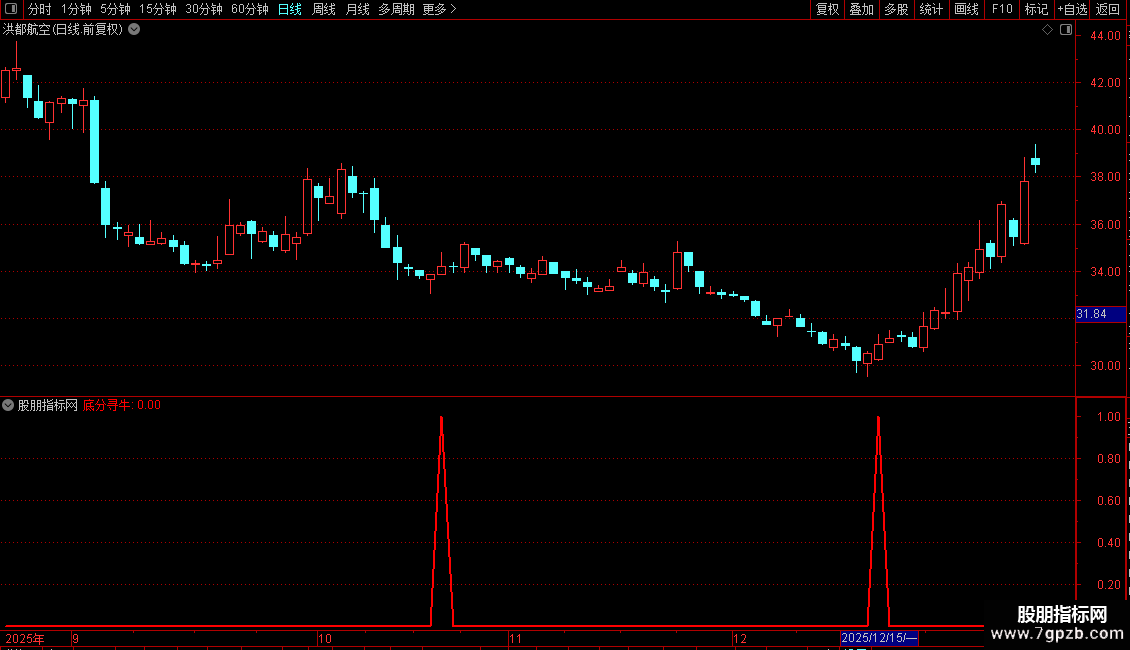Open the 统计 statistics tool
This screenshot has width=1130, height=650.
[931, 9]
